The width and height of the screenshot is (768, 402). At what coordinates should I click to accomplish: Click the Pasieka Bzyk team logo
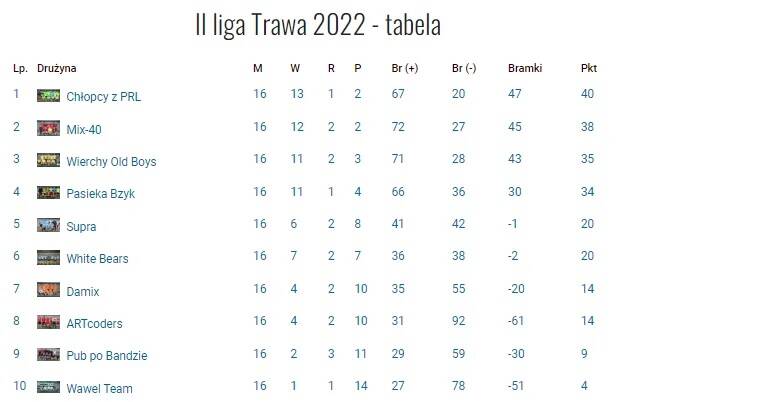48,192
